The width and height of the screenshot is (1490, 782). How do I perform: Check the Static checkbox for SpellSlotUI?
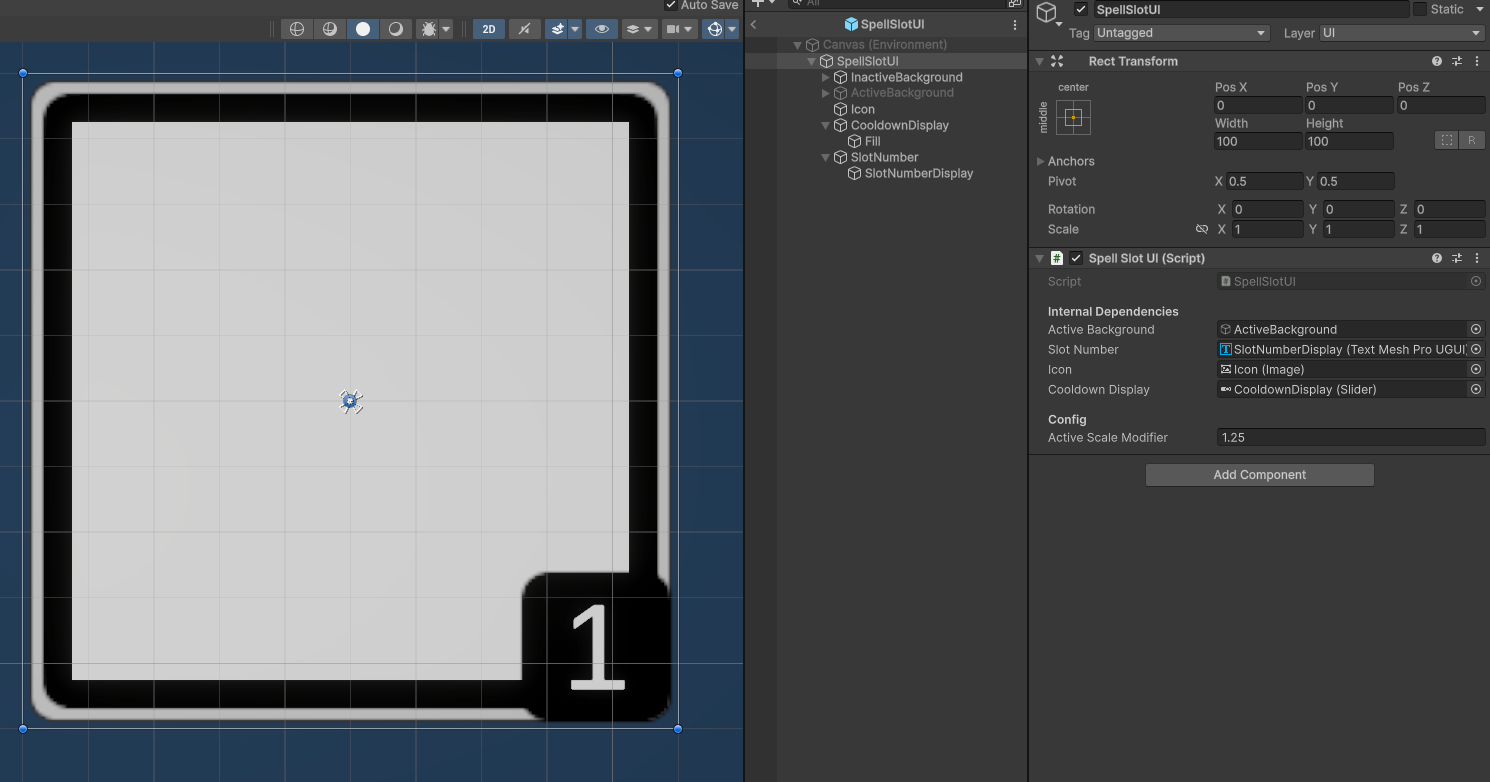[1418, 9]
